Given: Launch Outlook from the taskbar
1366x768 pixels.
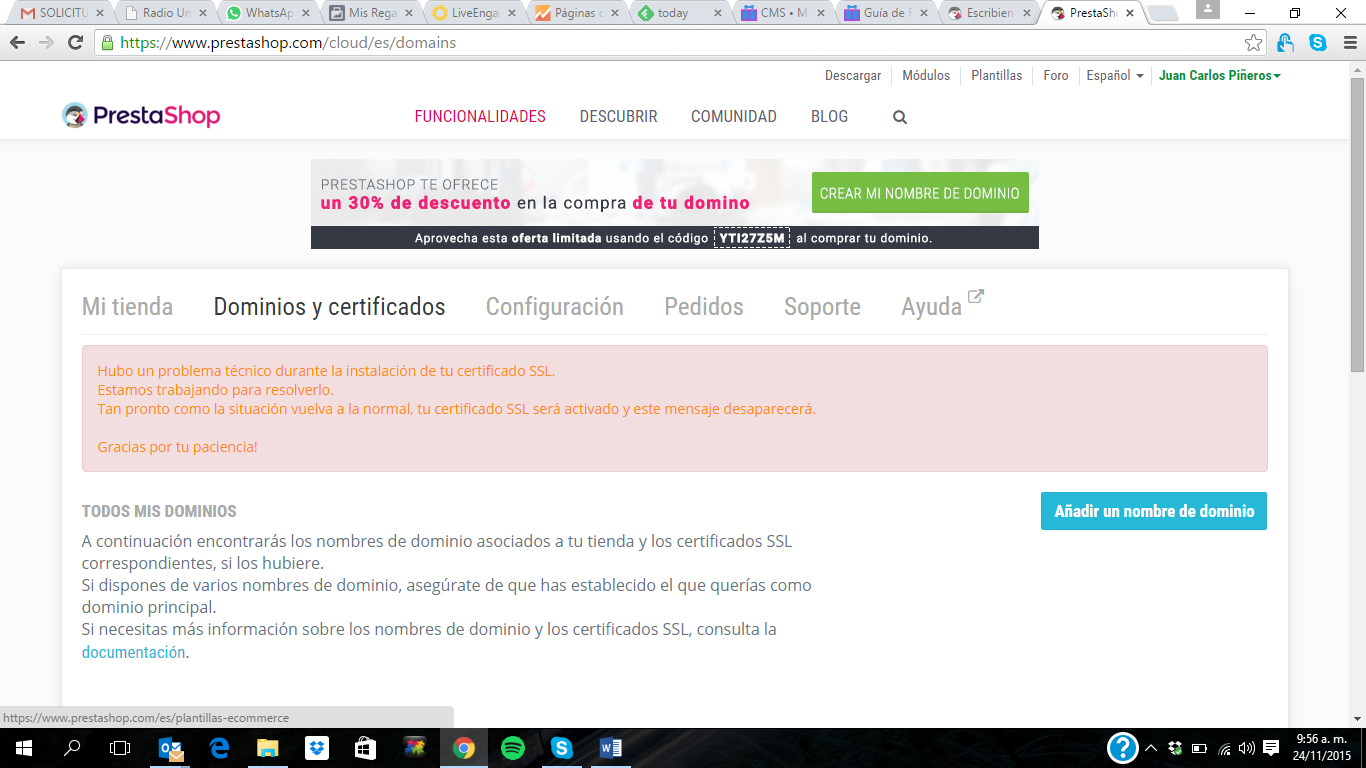Looking at the screenshot, I should [171, 748].
